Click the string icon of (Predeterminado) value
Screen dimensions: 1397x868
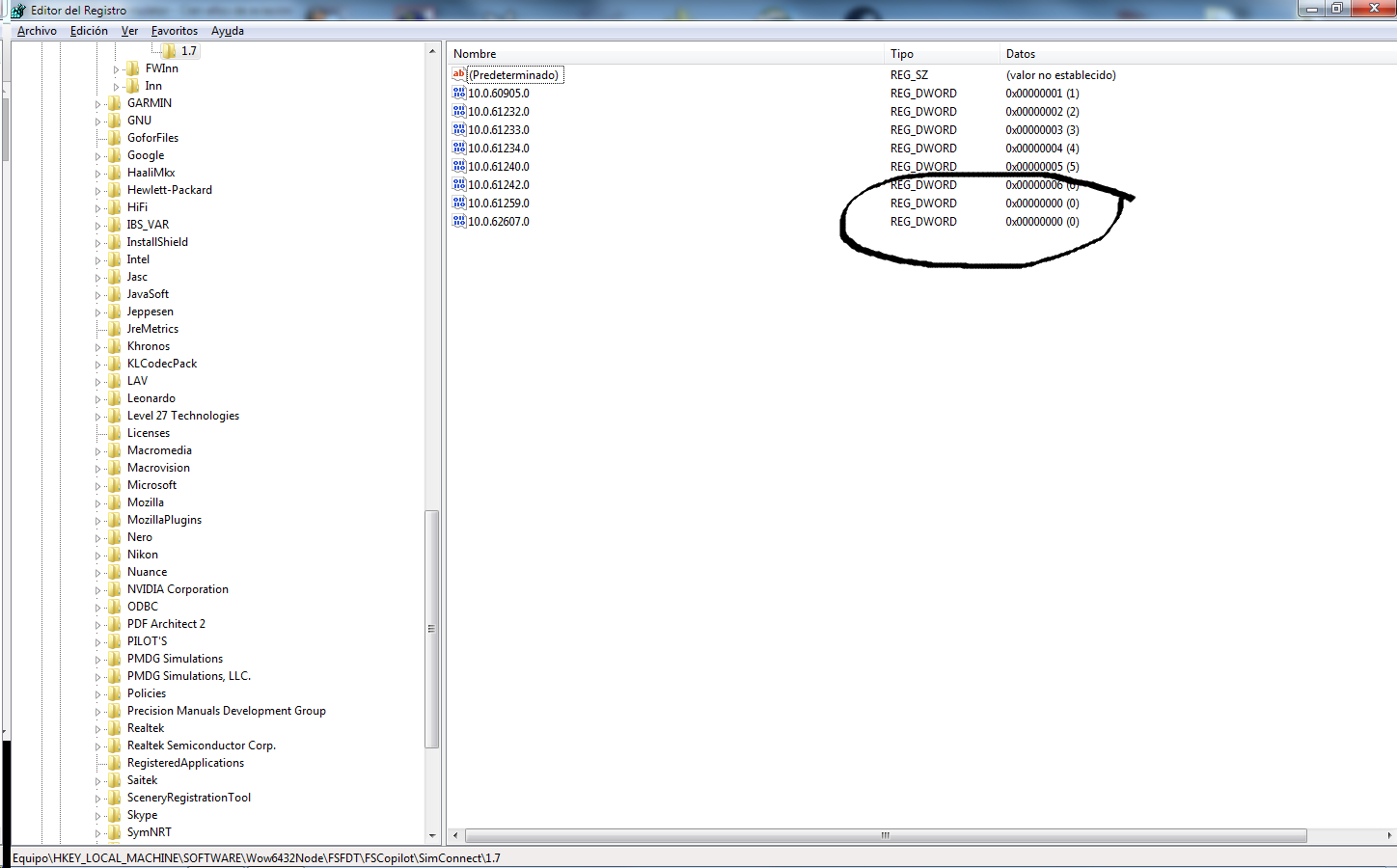[459, 75]
